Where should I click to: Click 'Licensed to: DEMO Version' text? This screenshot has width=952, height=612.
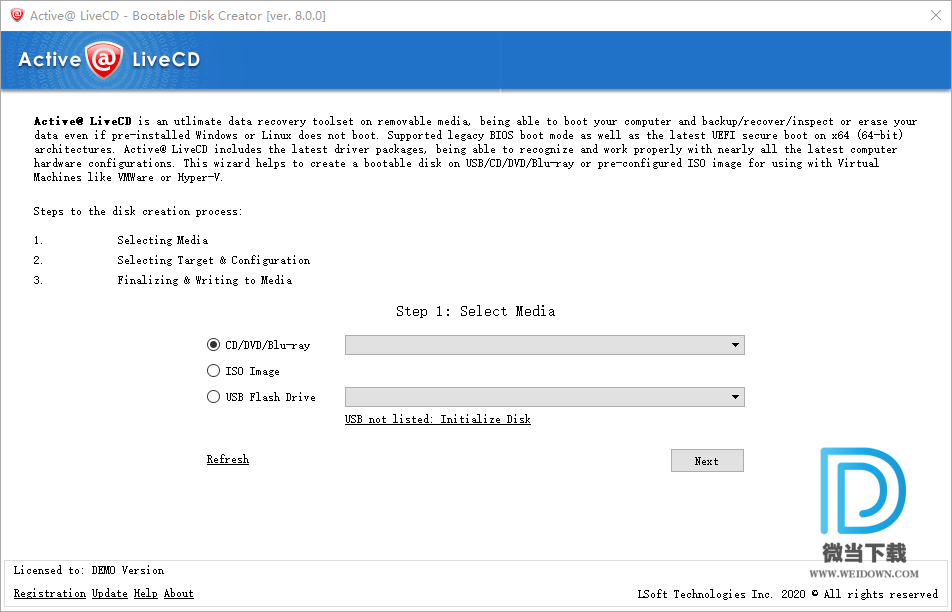pos(89,570)
